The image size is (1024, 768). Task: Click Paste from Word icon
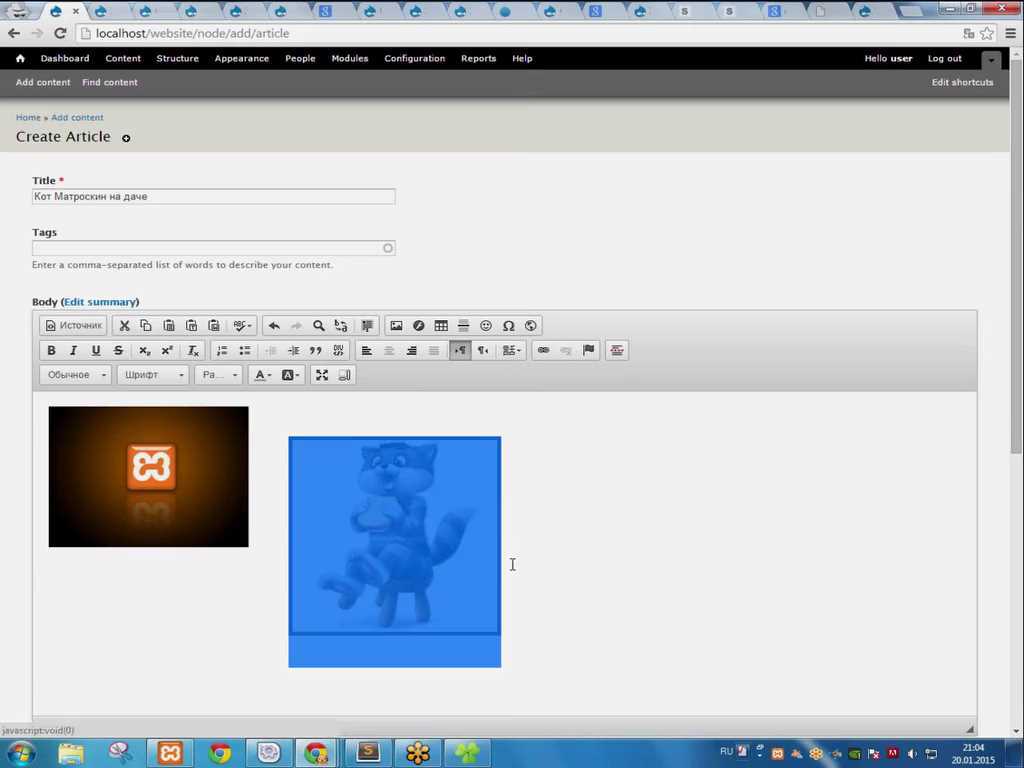point(214,325)
